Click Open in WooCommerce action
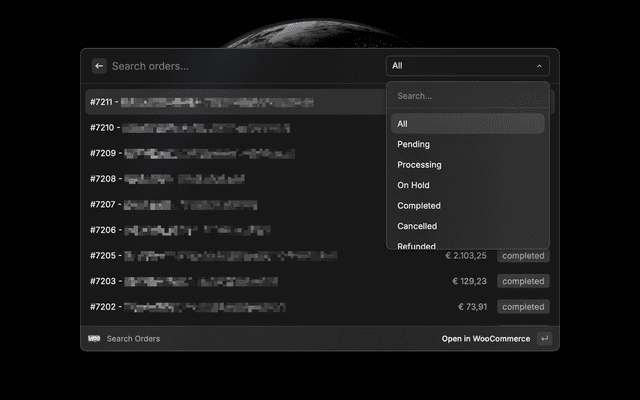 (x=485, y=339)
